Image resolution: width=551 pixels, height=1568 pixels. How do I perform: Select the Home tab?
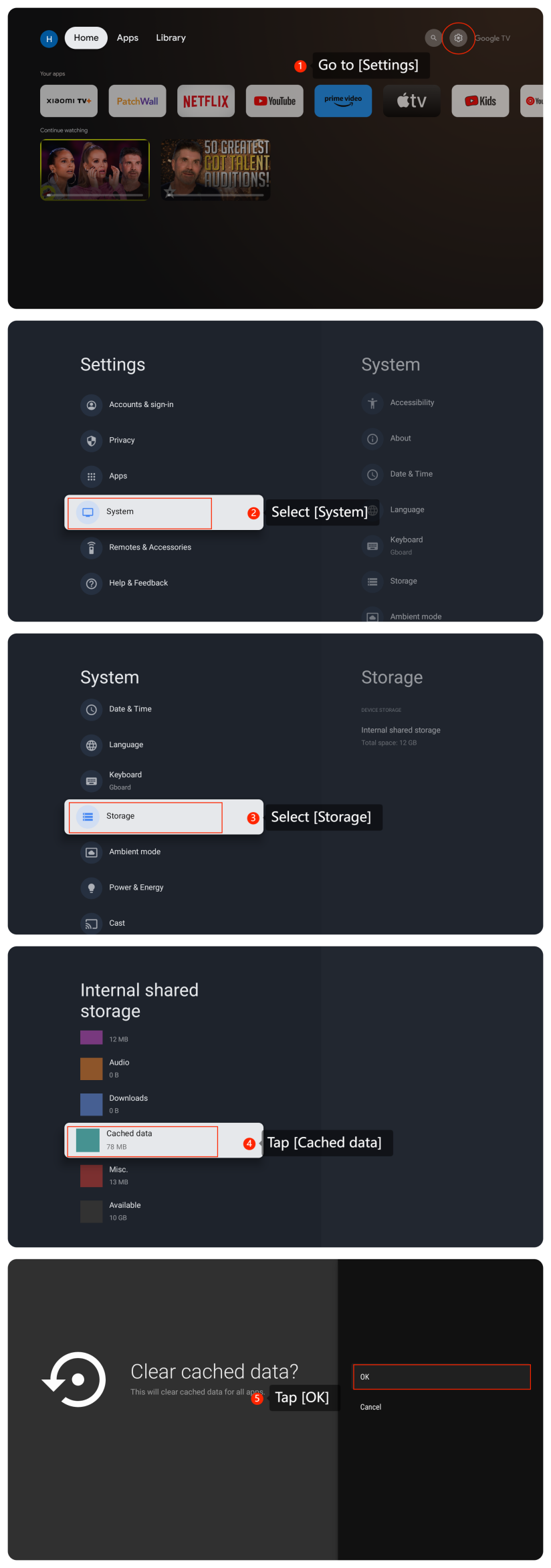86,38
